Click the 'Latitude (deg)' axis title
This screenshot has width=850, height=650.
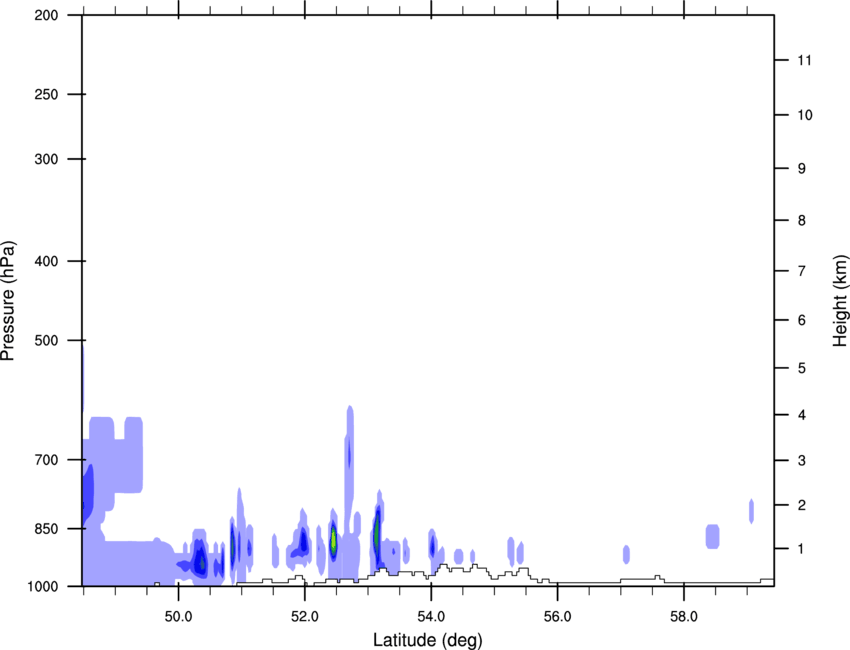428,640
